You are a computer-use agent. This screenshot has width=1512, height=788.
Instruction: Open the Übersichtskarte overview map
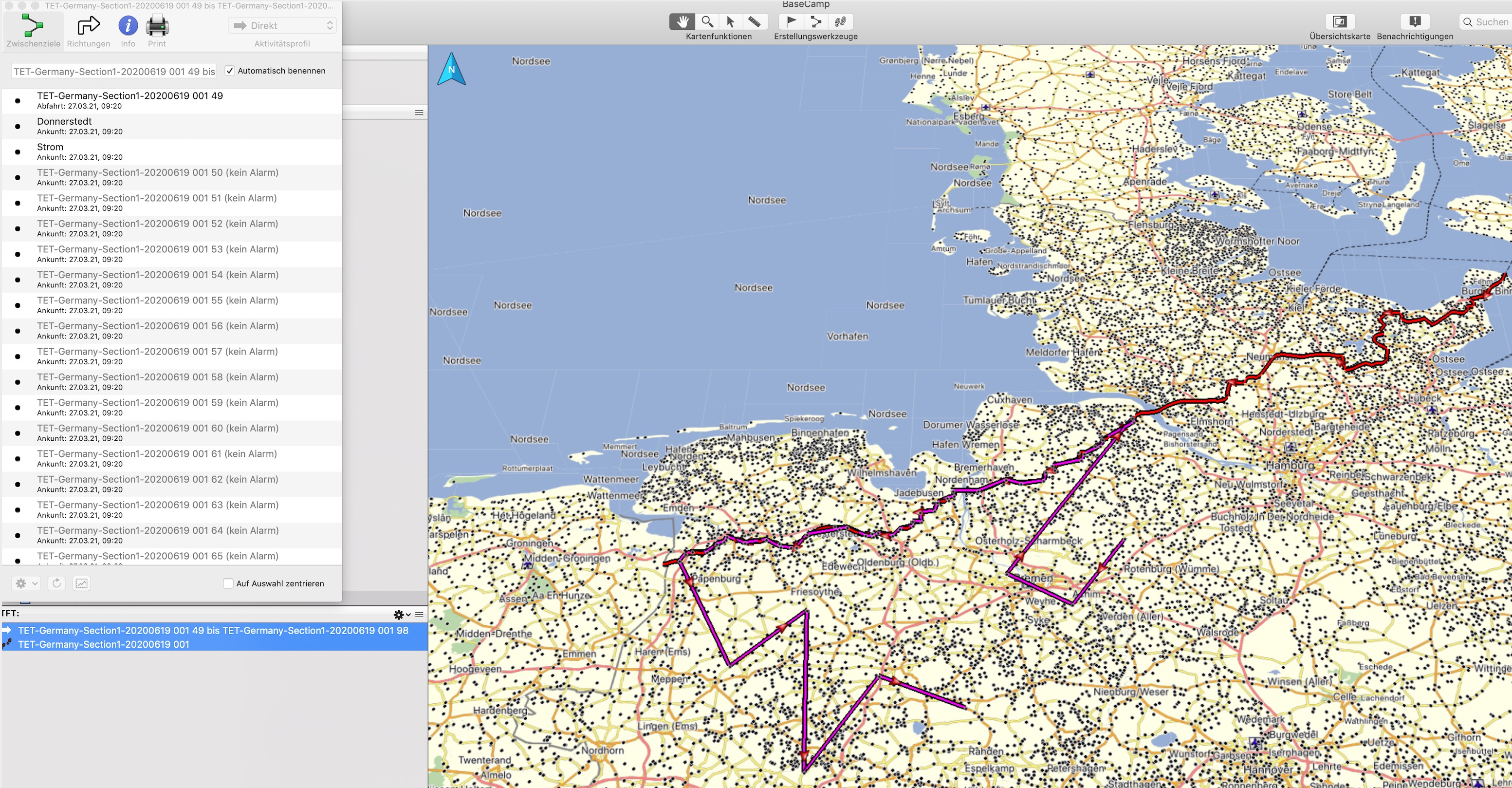tap(1340, 22)
